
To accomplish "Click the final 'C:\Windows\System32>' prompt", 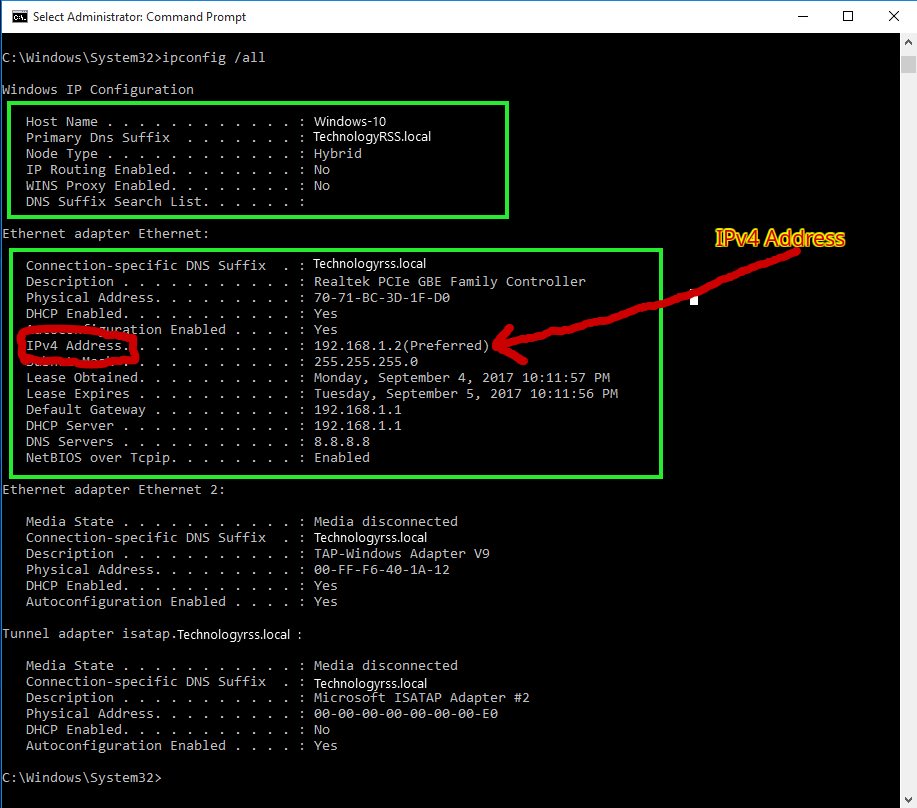I will (81, 778).
